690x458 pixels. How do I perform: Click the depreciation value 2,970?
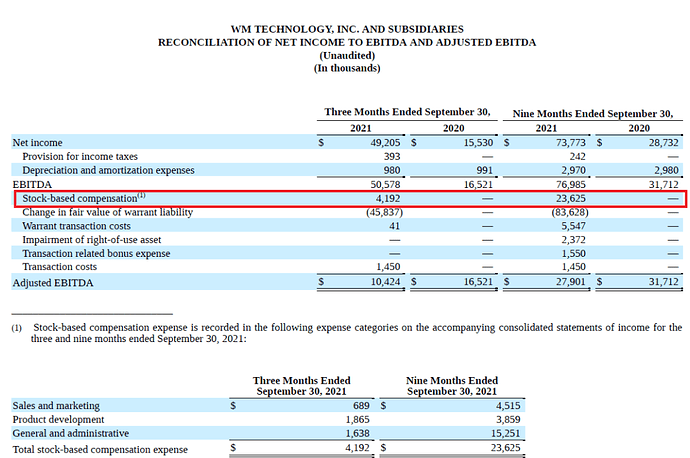[x=573, y=170]
